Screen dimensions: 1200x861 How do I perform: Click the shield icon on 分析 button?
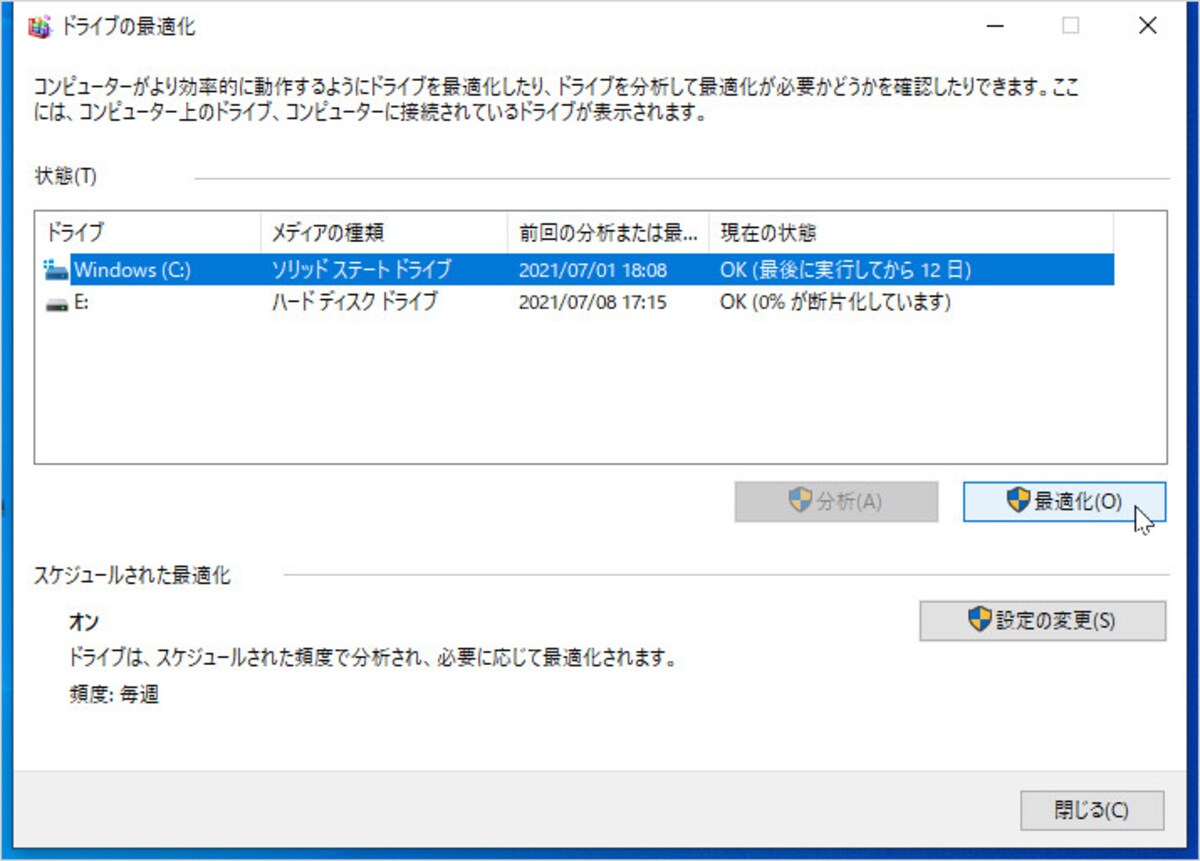(x=801, y=501)
